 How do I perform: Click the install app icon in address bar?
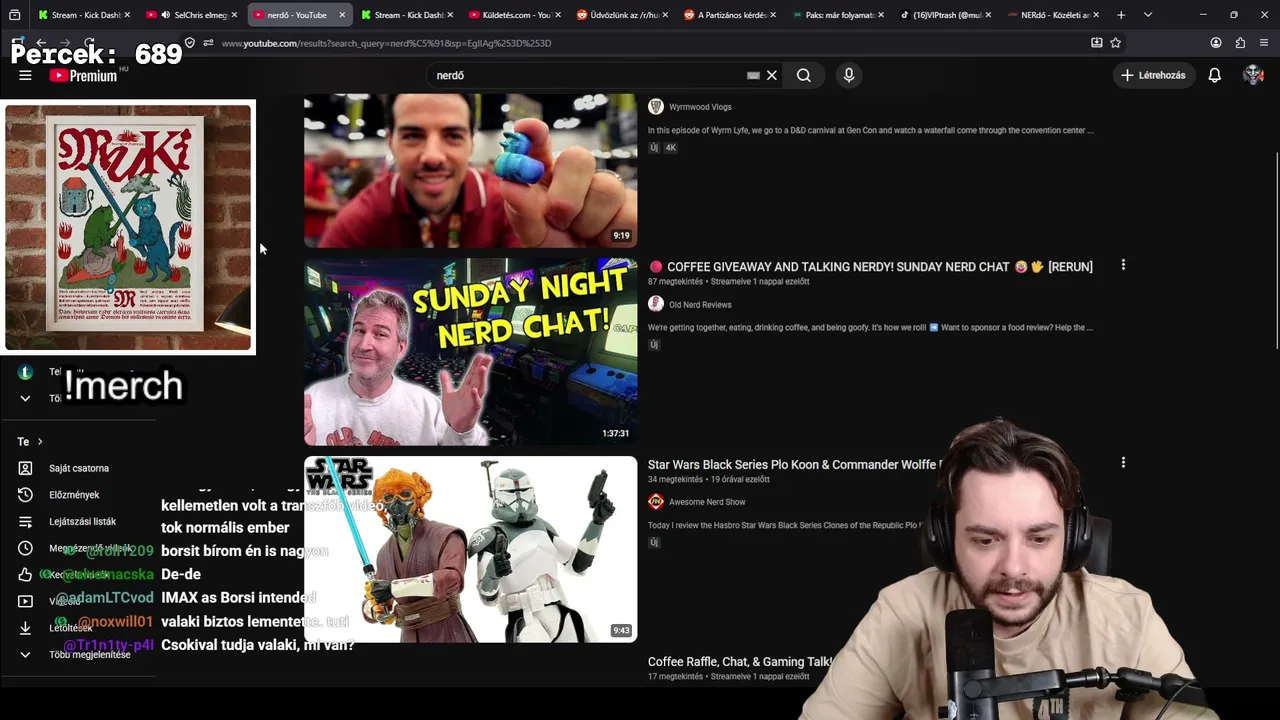pos(1097,43)
